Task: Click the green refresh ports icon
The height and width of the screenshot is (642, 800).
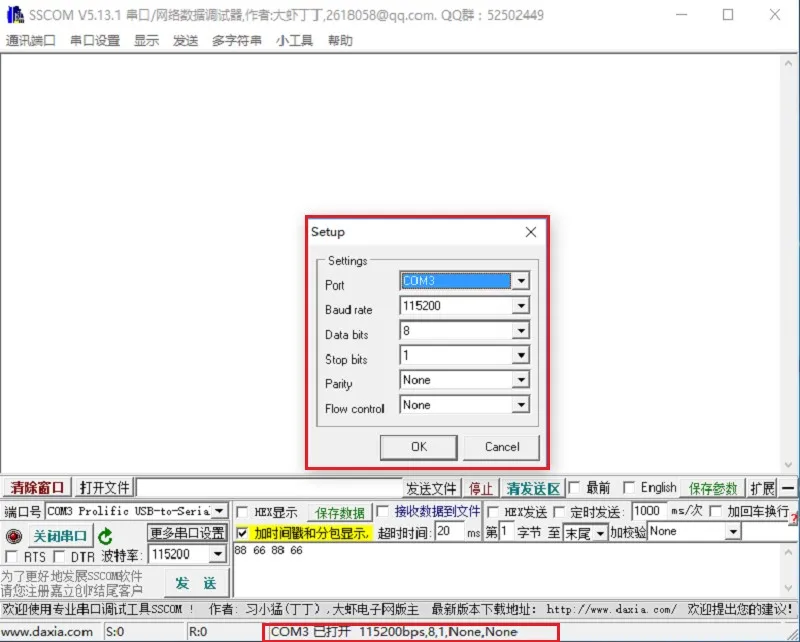Action: pos(106,536)
